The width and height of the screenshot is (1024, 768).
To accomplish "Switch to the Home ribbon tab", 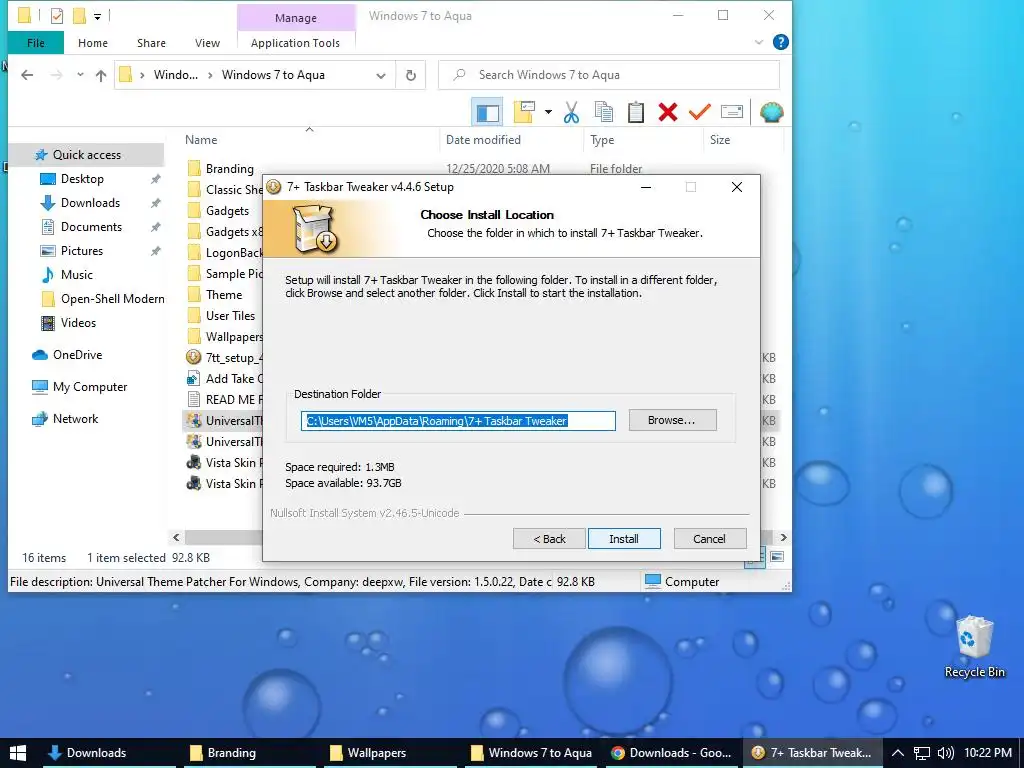I will [x=93, y=42].
